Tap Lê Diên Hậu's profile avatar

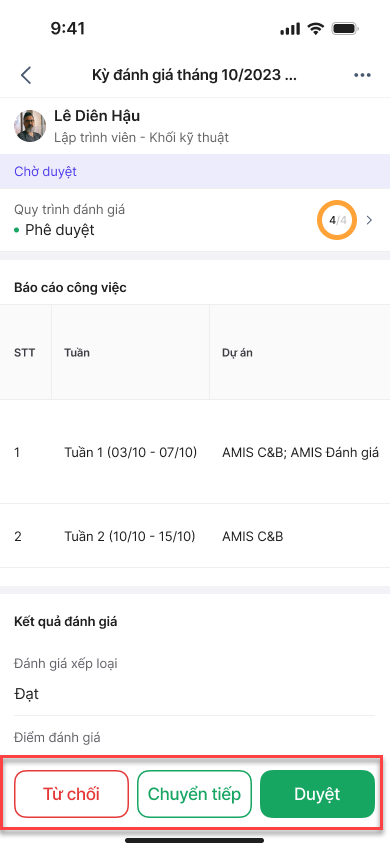coord(30,126)
